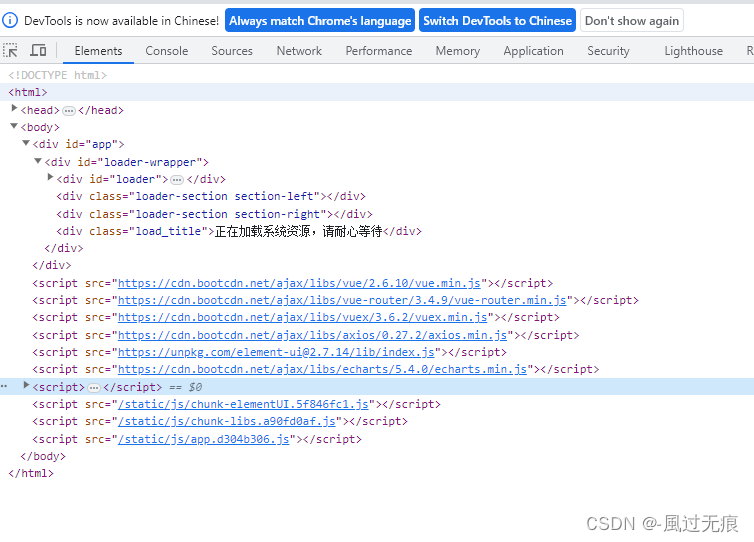Select the loader-section section-left div
This screenshot has height=542, width=754.
pos(211,196)
